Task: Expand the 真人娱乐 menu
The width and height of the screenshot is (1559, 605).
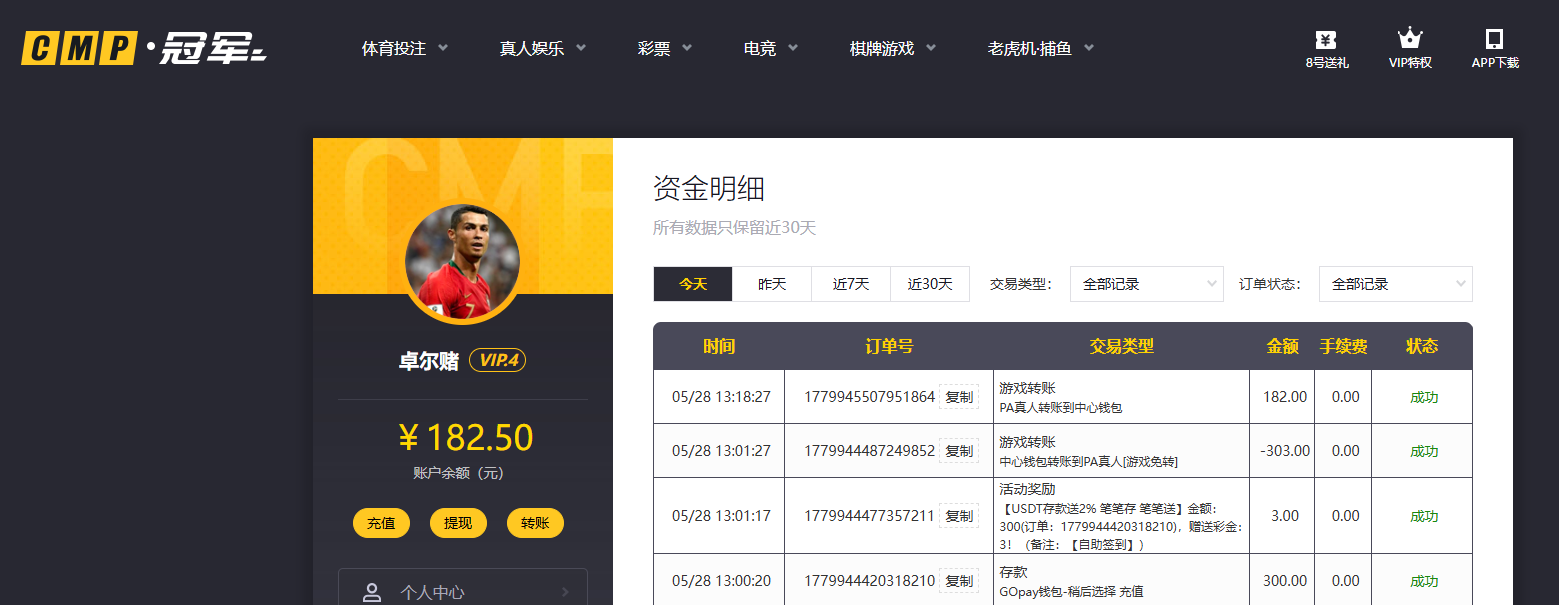Action: point(543,48)
